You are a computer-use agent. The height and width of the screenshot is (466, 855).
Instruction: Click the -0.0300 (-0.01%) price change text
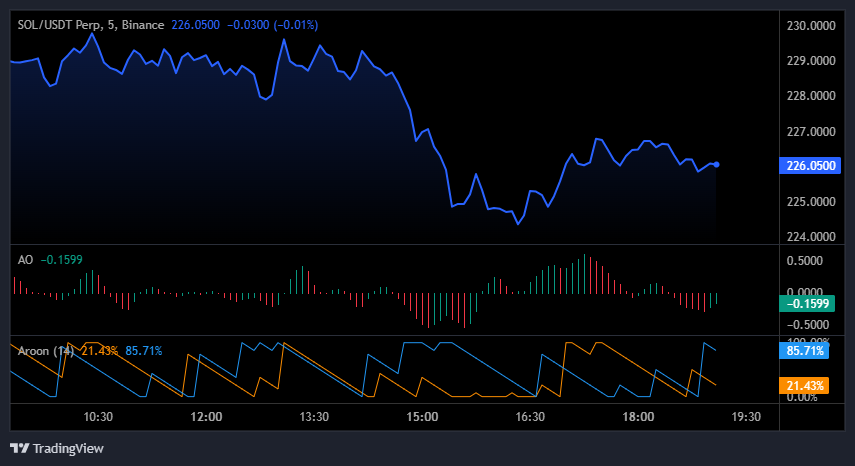tap(262, 24)
